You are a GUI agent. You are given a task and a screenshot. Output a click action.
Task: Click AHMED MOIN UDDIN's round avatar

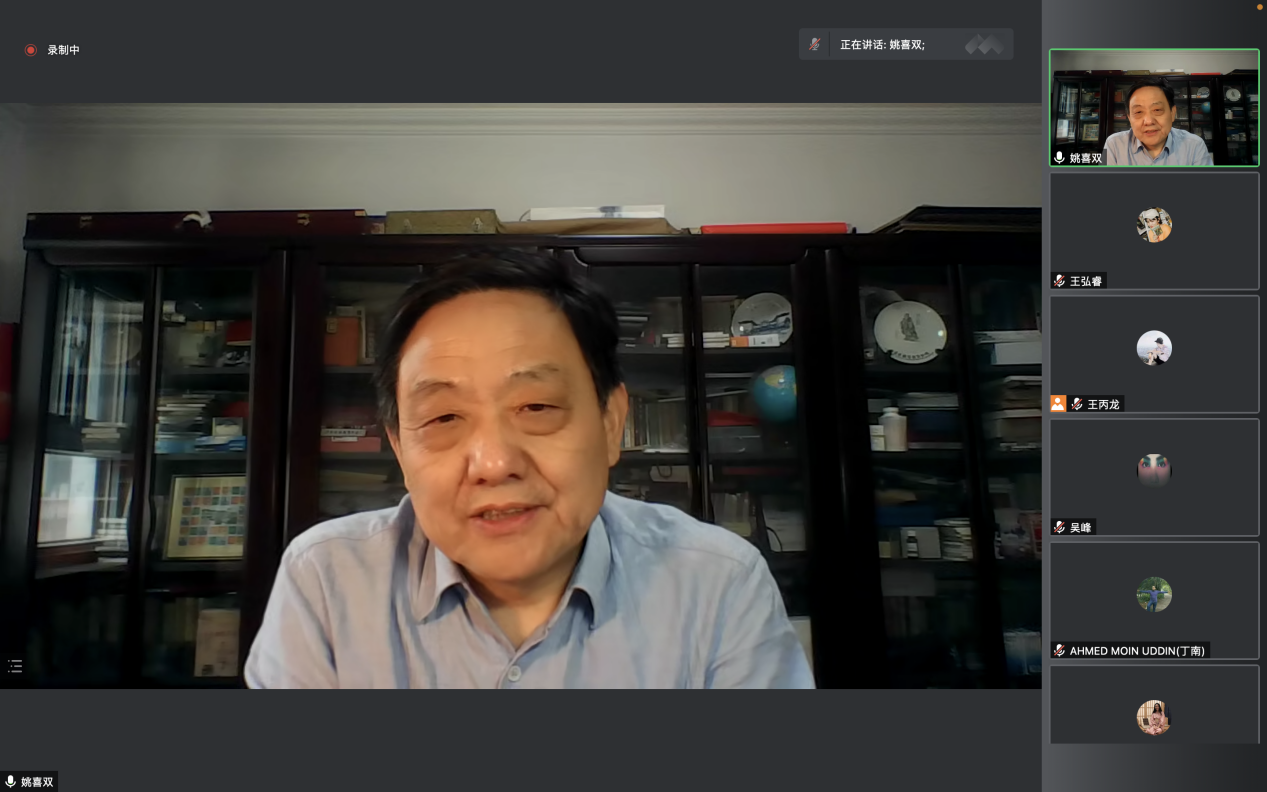(1154, 594)
